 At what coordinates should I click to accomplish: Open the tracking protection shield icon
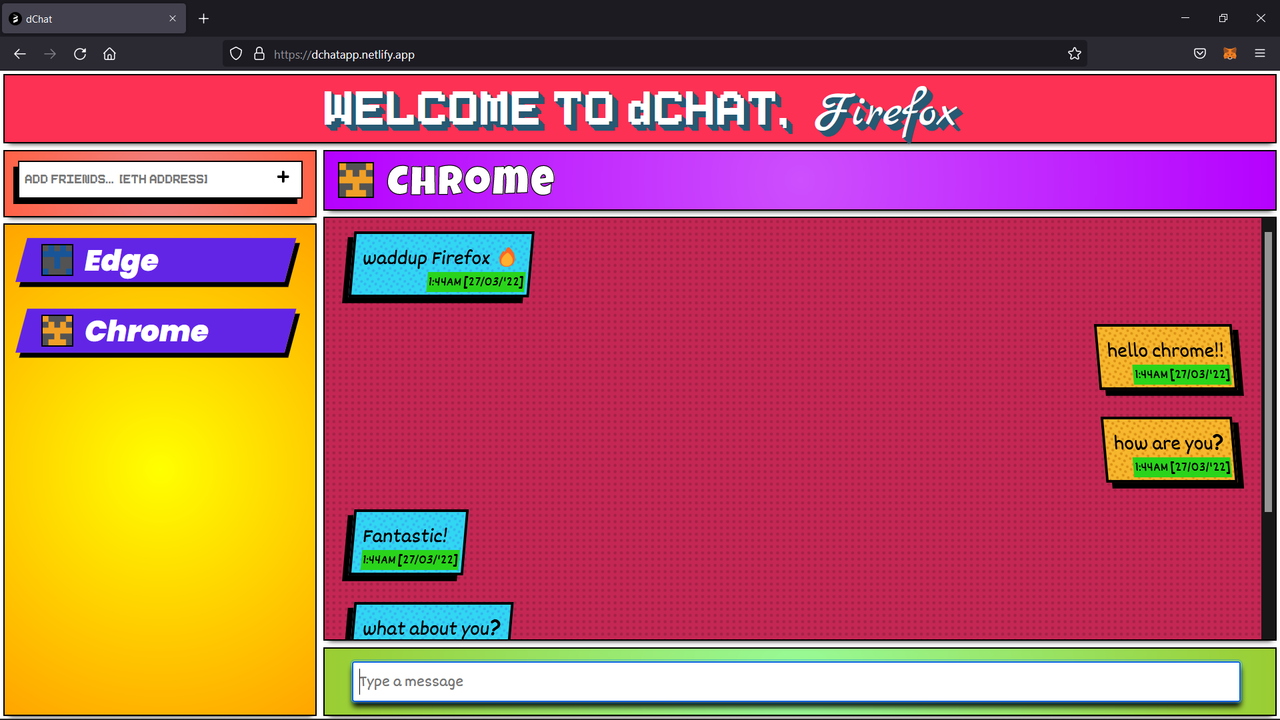point(236,54)
